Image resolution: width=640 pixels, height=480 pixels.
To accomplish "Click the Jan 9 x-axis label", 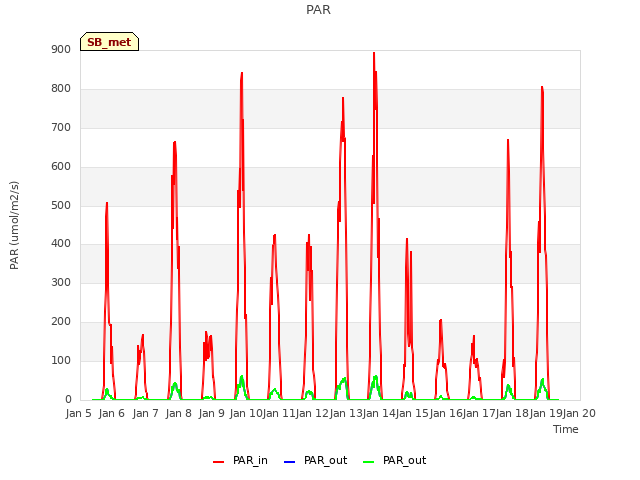I will point(212,413).
